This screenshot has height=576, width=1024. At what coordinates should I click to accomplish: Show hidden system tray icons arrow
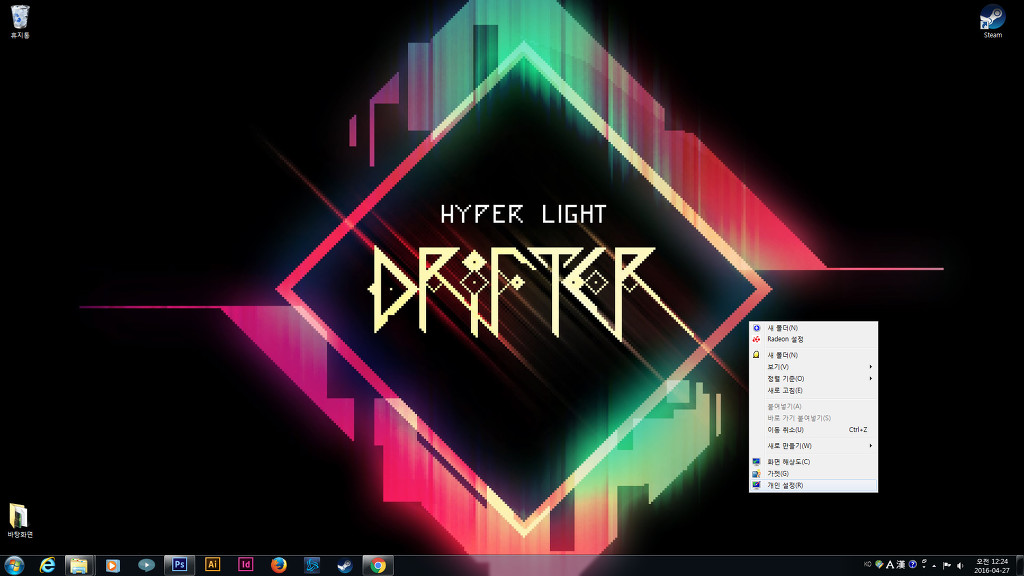[934, 565]
